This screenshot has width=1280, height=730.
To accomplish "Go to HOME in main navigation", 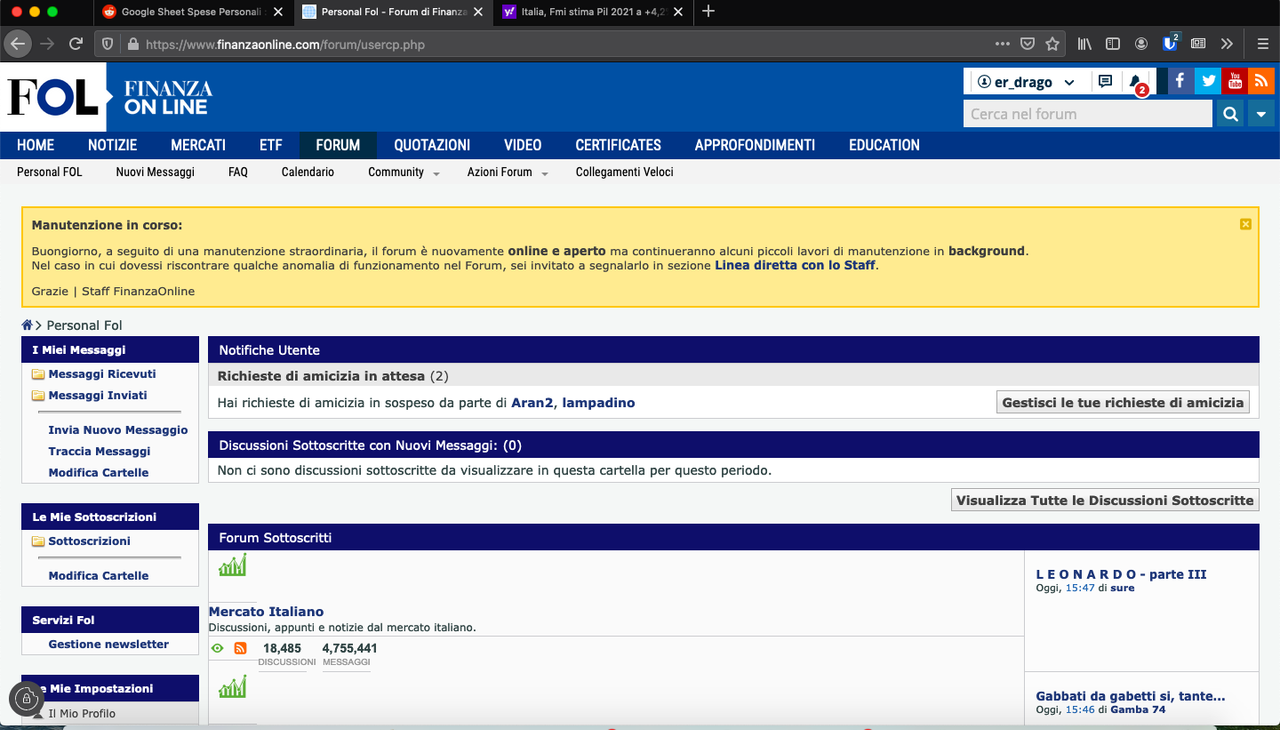I will coord(36,145).
